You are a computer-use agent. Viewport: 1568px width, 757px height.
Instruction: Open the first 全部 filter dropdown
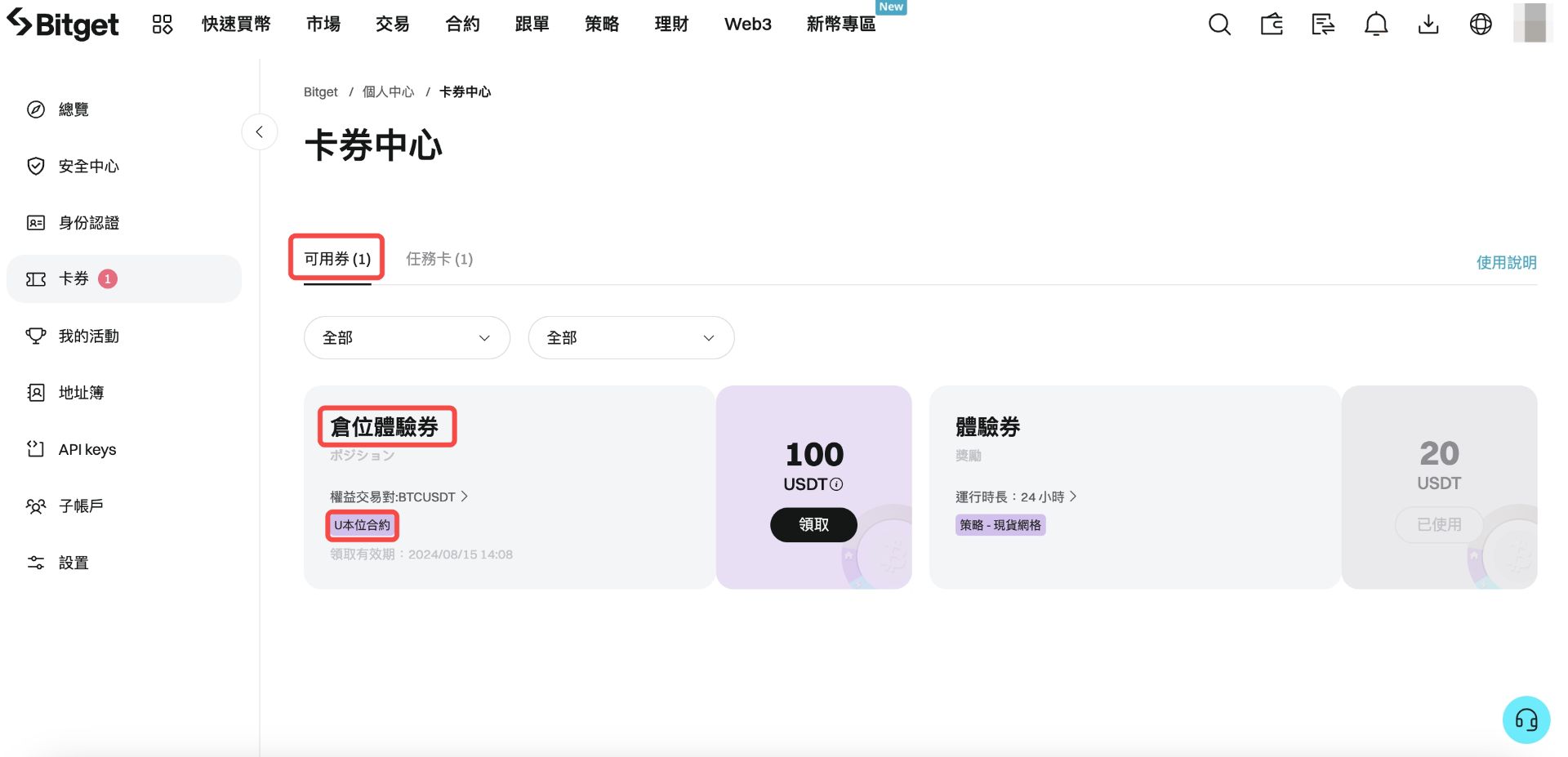407,337
